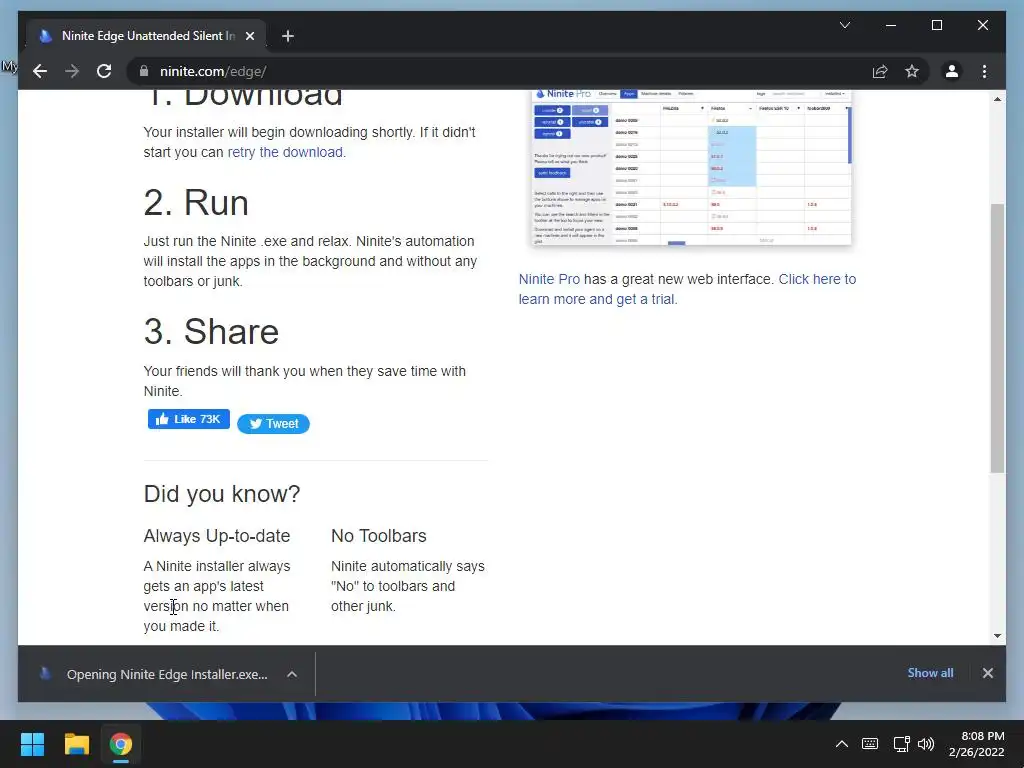Open network settings from the tray

click(x=901, y=744)
